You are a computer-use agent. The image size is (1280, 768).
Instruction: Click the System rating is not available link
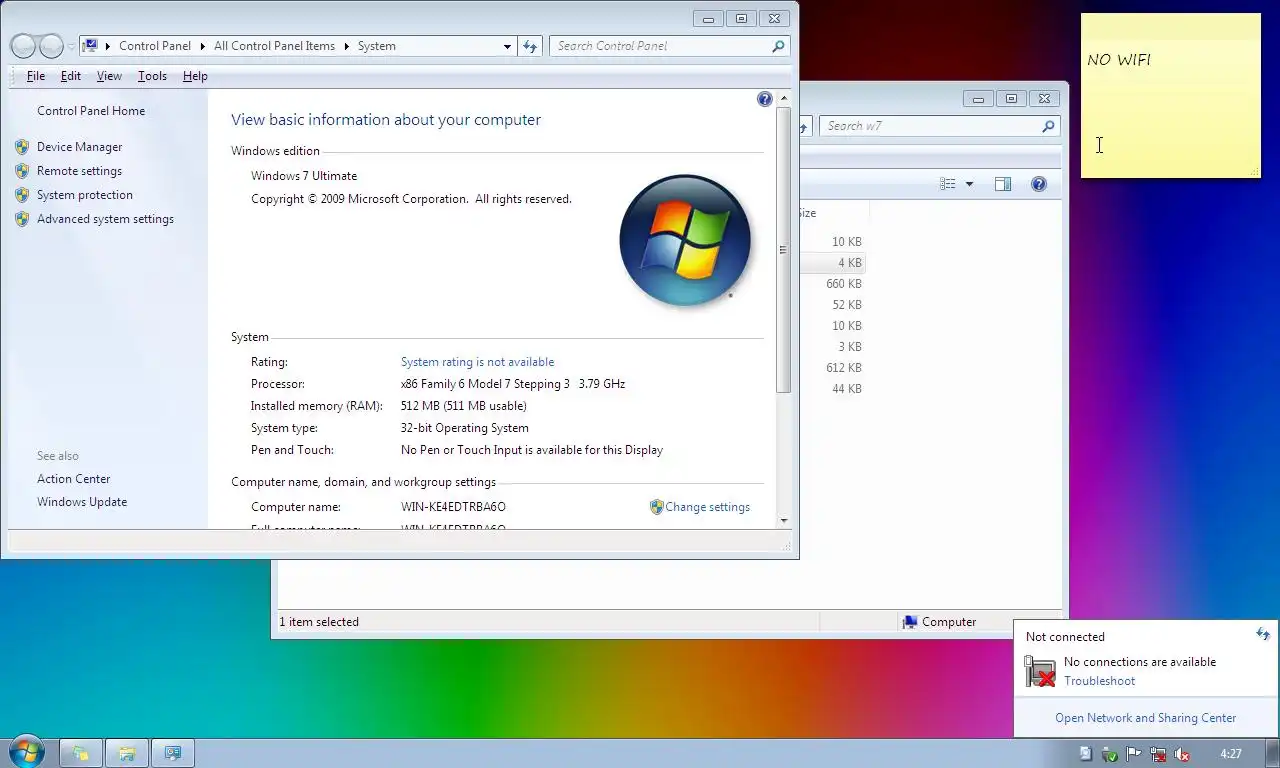click(477, 362)
